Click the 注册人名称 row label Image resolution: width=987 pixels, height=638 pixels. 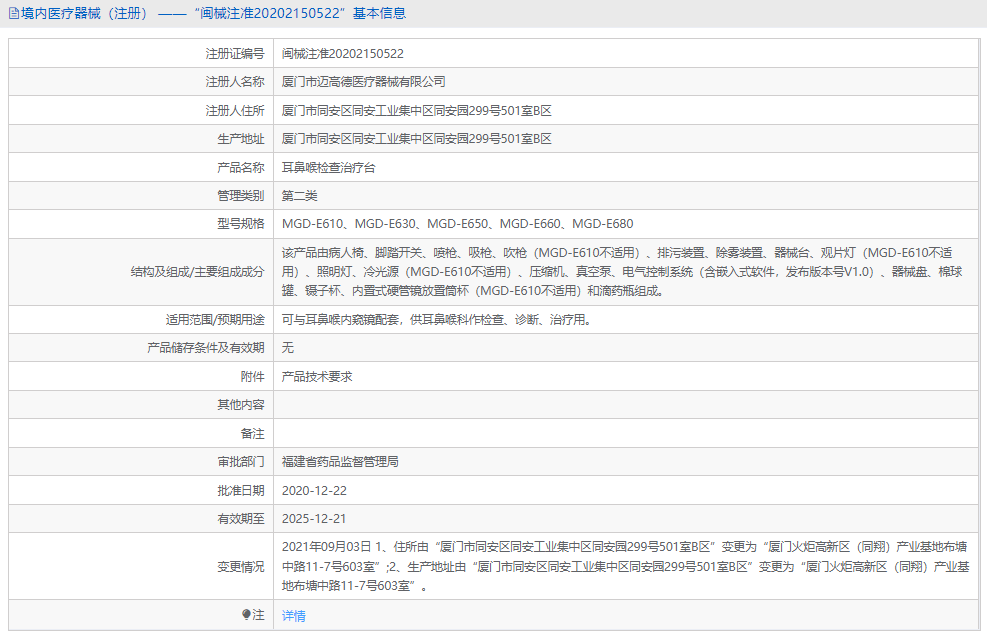235,82
